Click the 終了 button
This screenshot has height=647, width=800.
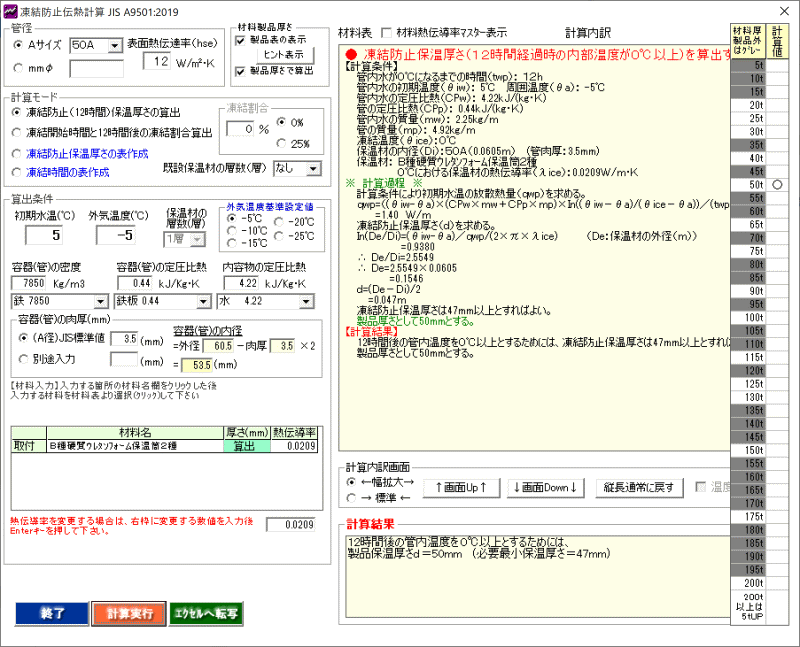coord(45,613)
